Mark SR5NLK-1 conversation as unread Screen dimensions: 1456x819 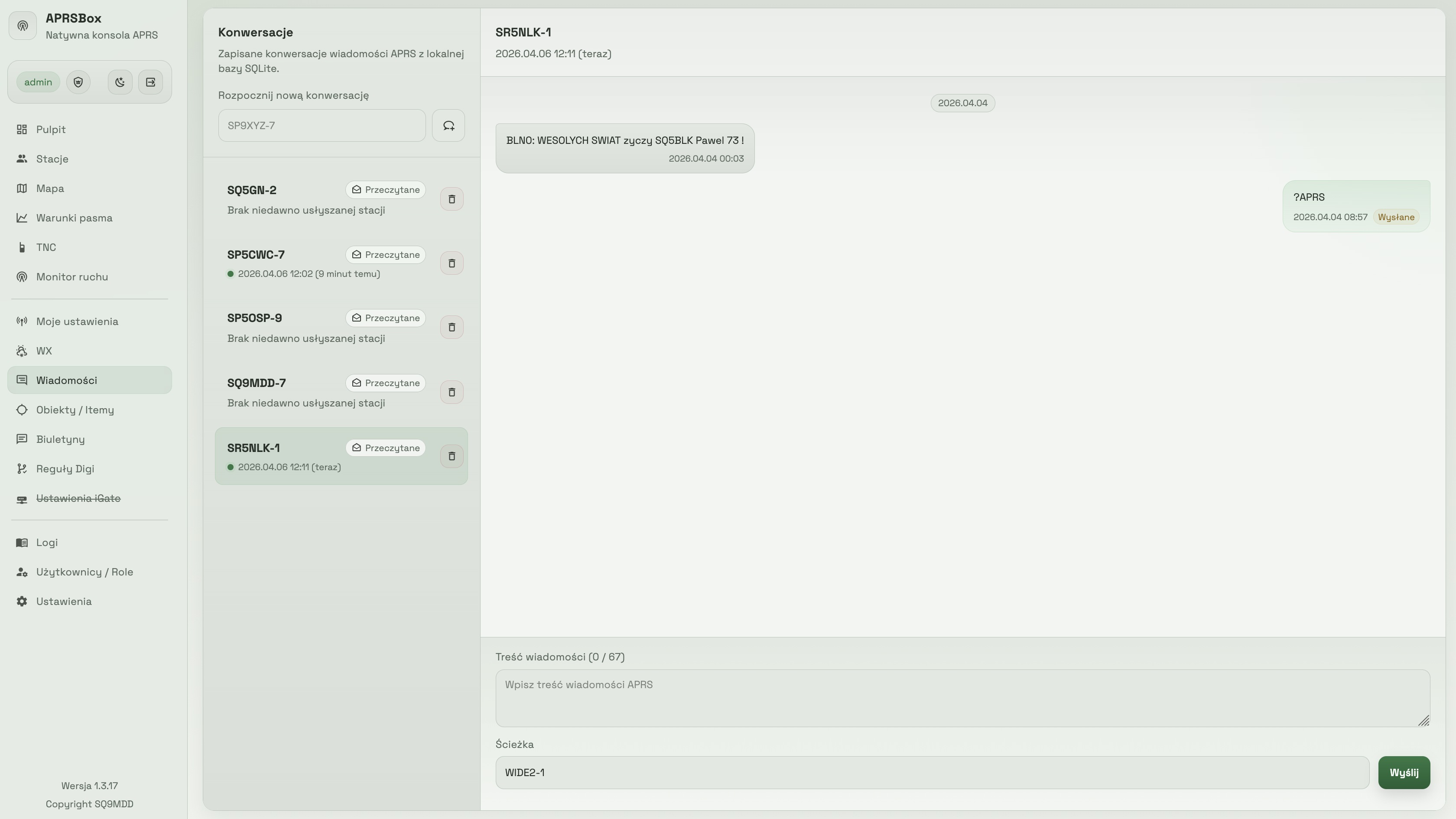pyautogui.click(x=386, y=448)
